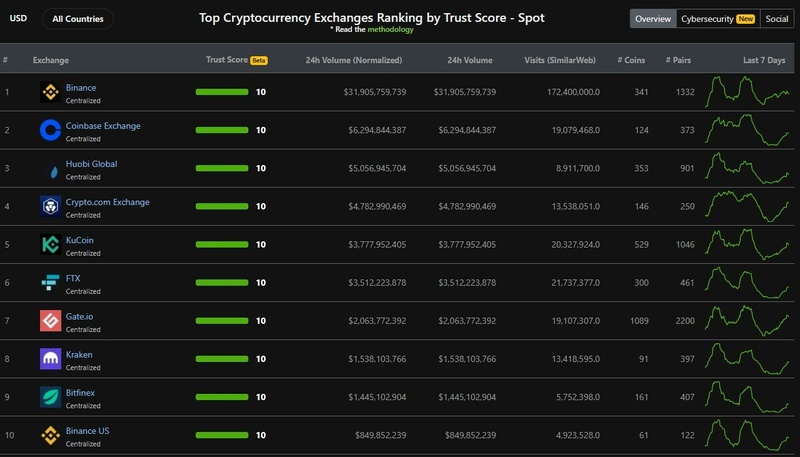
Task: Sort by 24h Volume (Normalized) column
Action: (356, 60)
